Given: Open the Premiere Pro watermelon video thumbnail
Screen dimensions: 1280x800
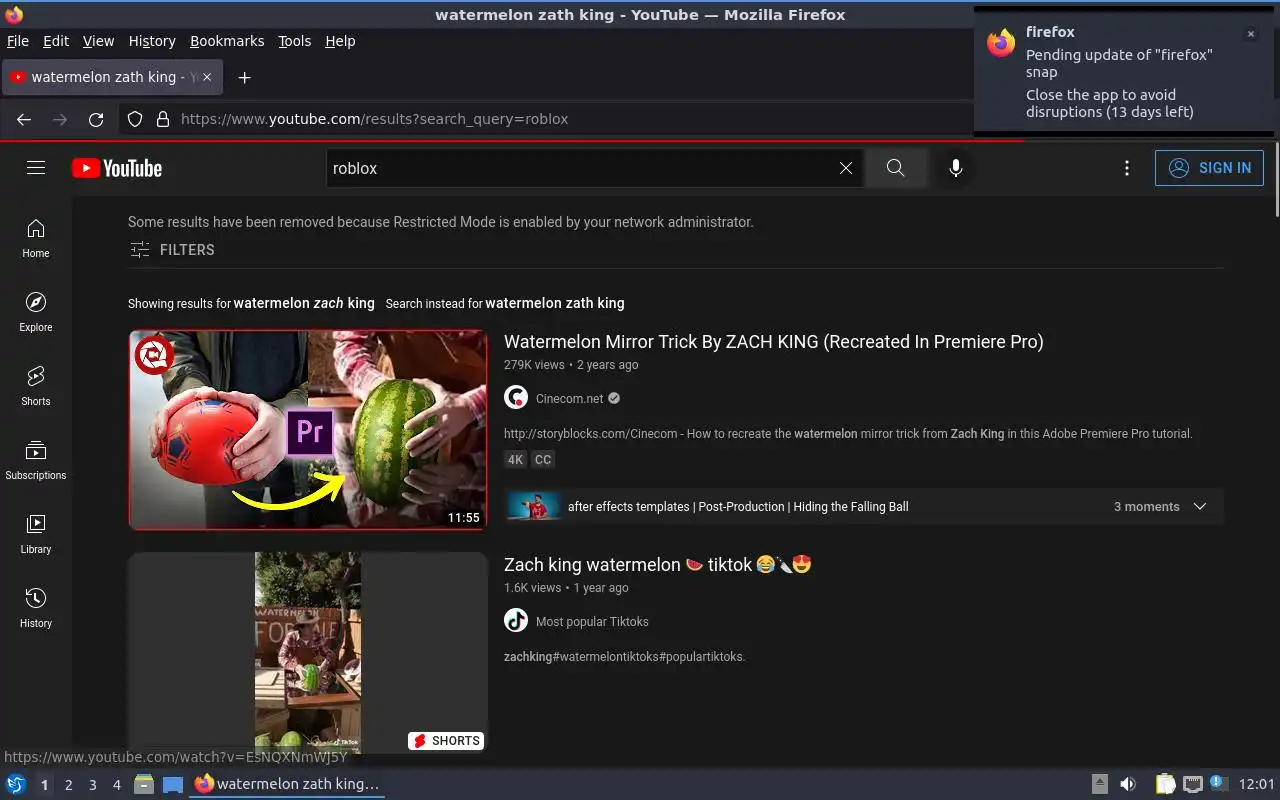Looking at the screenshot, I should (308, 430).
